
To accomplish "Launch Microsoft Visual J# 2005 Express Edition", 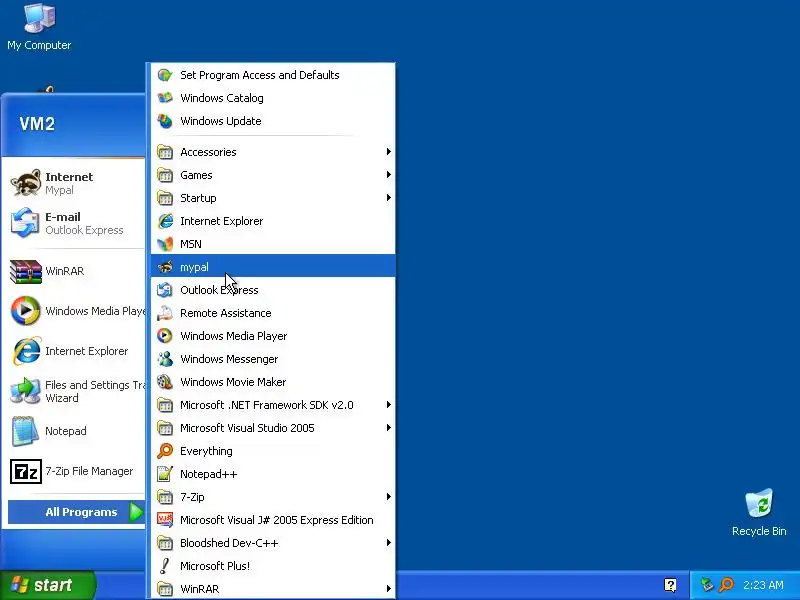I will [273, 520].
